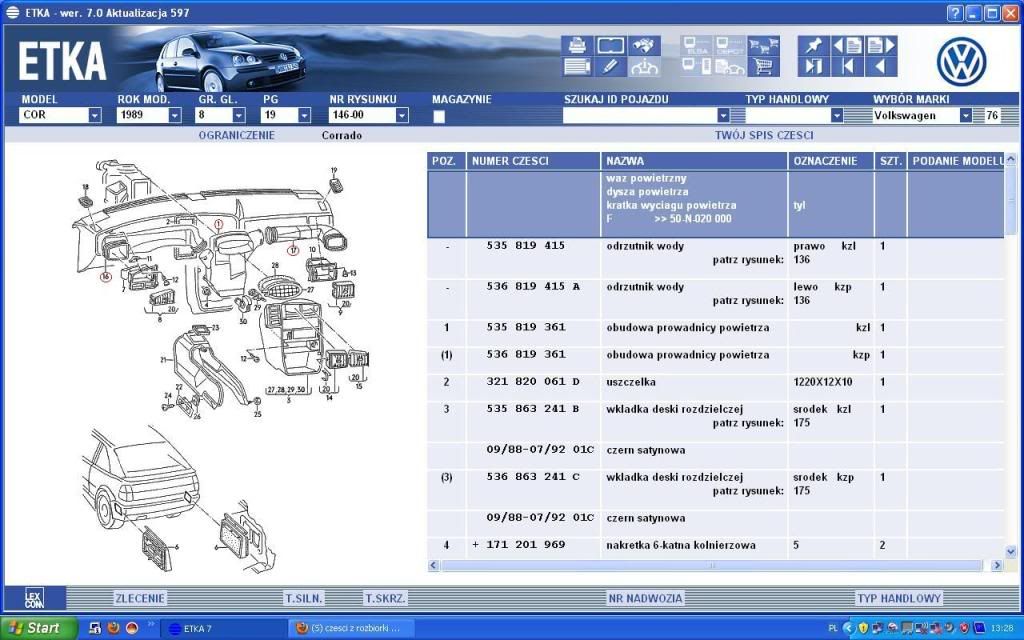The image size is (1024, 640).
Task: Open the catalog book icon
Action: [x=611, y=45]
